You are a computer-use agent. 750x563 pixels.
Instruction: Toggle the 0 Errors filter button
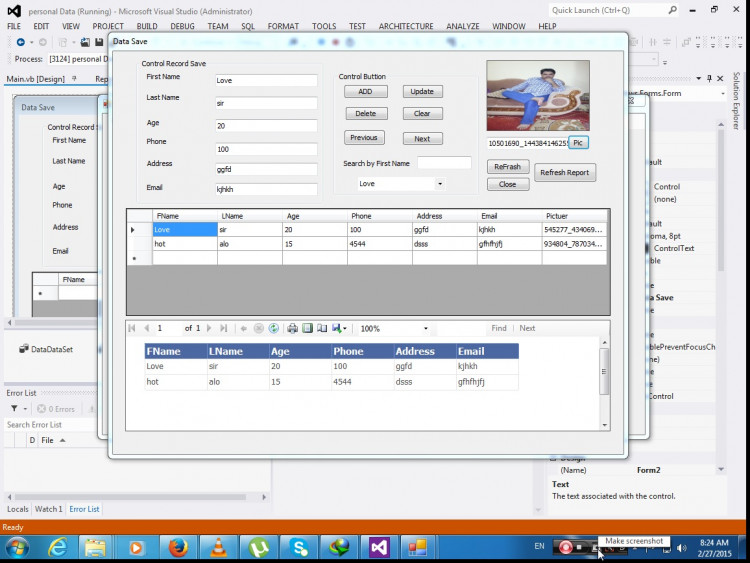(56, 409)
